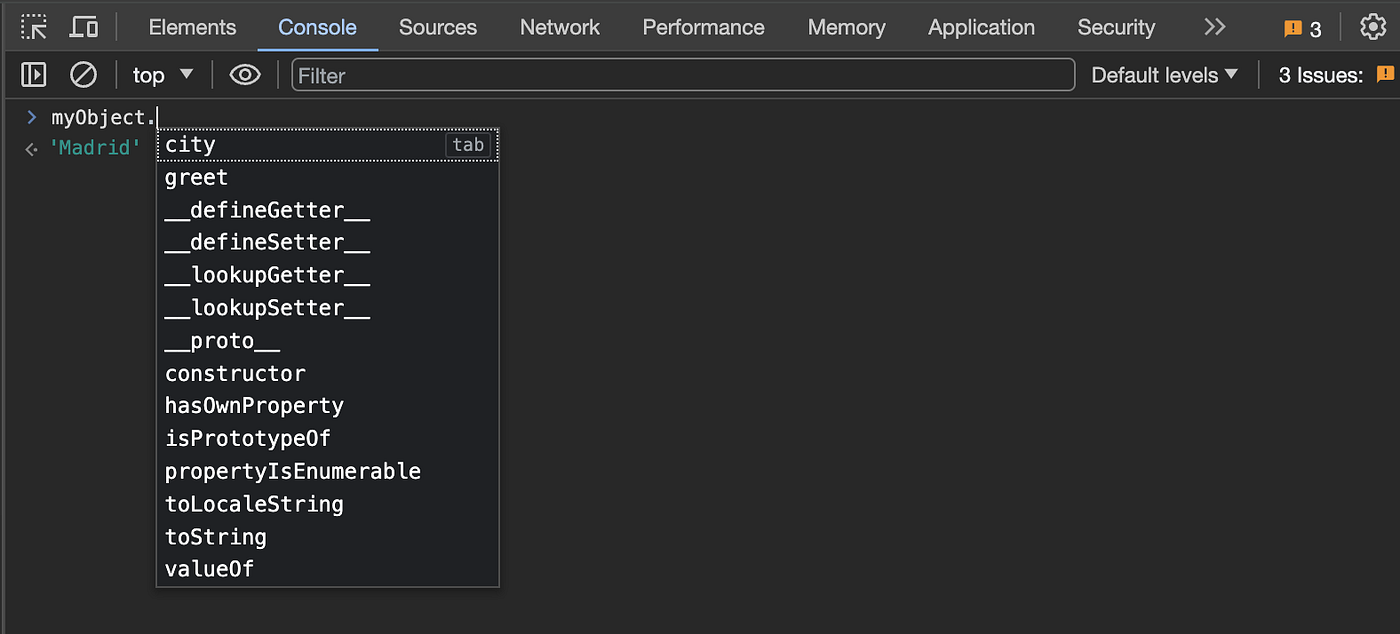Open DevTools settings gear
The width and height of the screenshot is (1400, 634).
pyautogui.click(x=1373, y=27)
